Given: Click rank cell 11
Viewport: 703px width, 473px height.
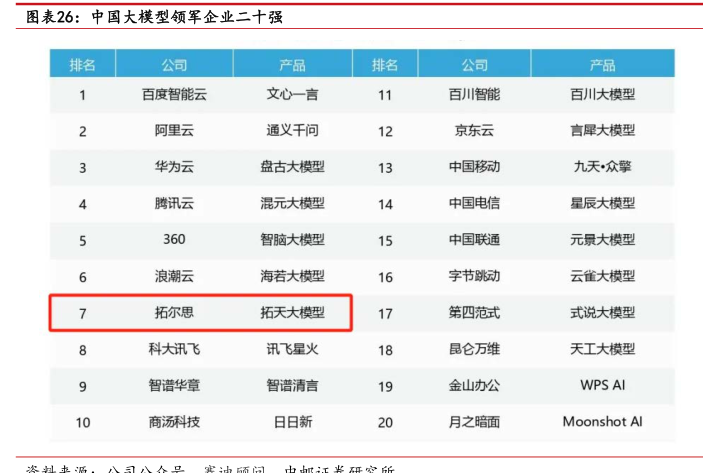Looking at the screenshot, I should [385, 95].
